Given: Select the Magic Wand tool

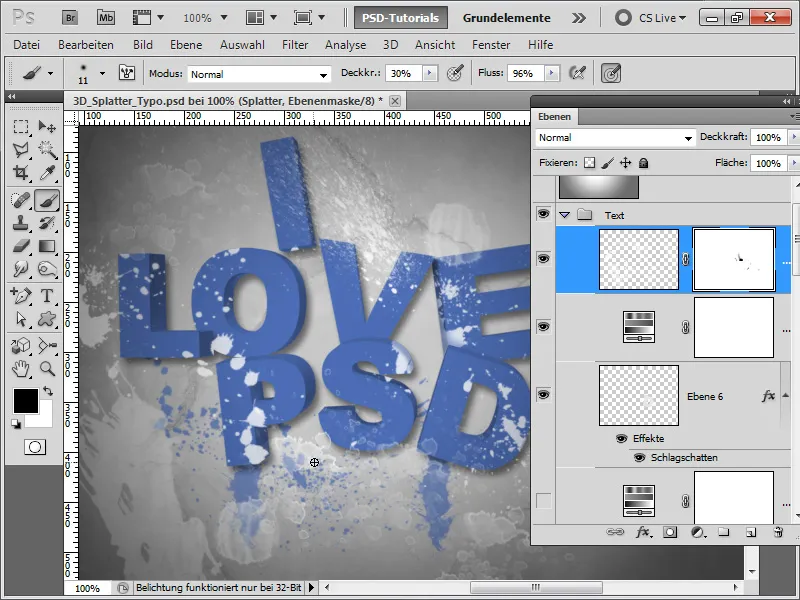Looking at the screenshot, I should coord(47,149).
